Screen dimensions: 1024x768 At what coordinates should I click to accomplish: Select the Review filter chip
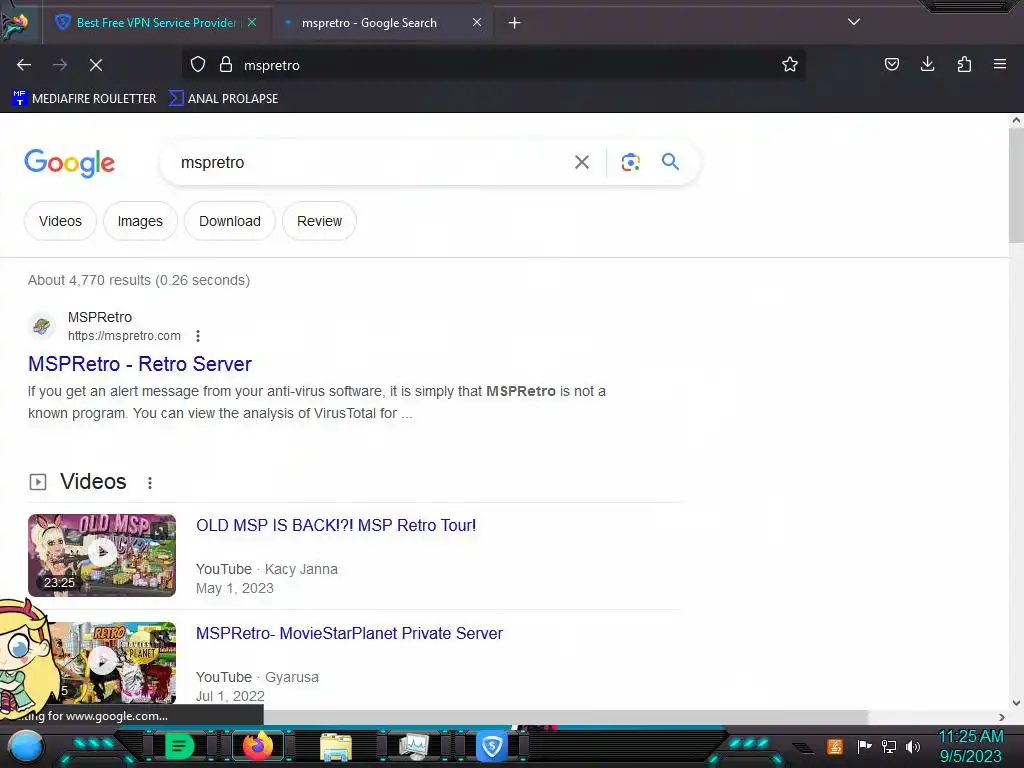coord(319,221)
